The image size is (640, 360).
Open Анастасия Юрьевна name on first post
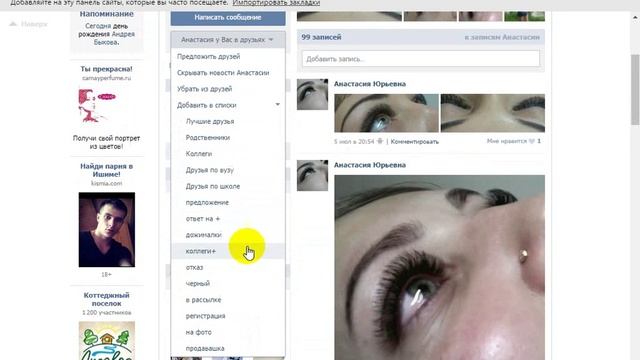point(370,84)
